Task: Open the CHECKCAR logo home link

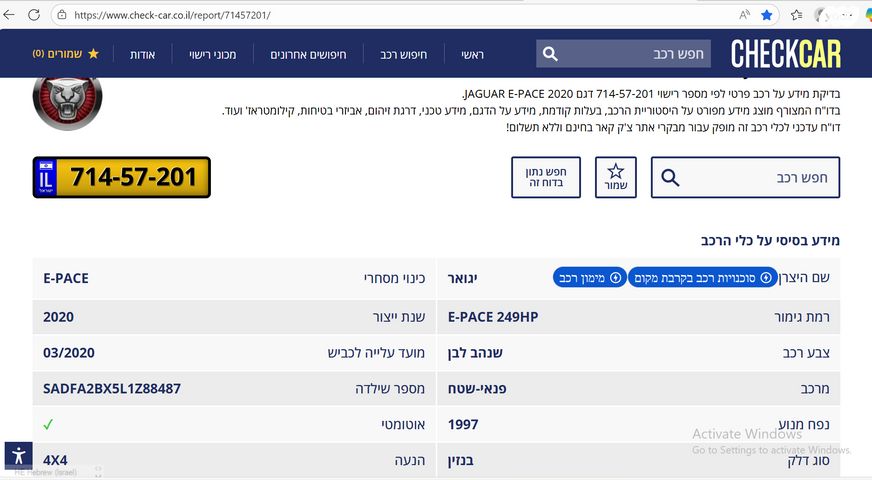Action: coord(786,54)
